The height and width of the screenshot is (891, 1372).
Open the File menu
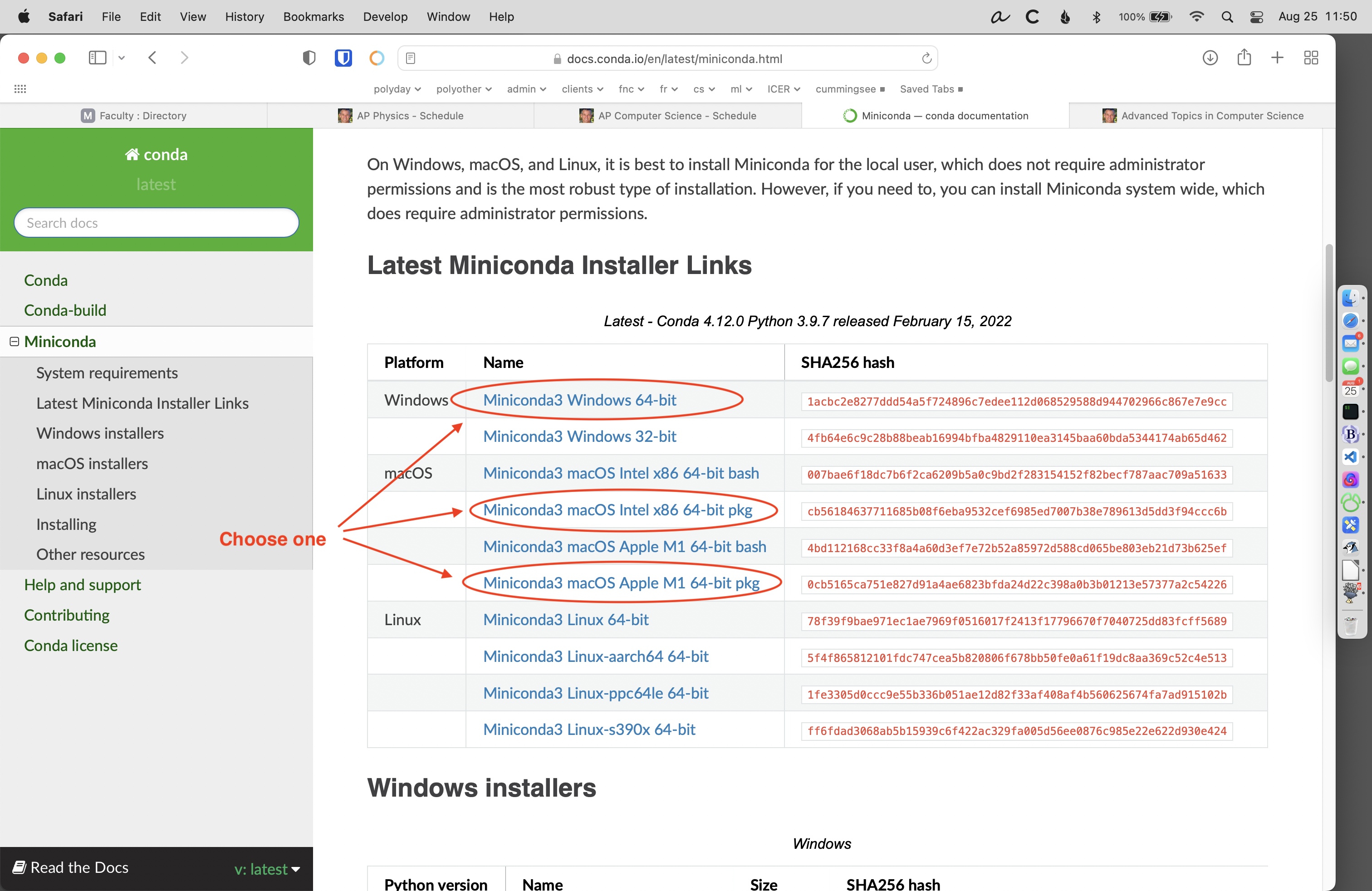point(111,17)
